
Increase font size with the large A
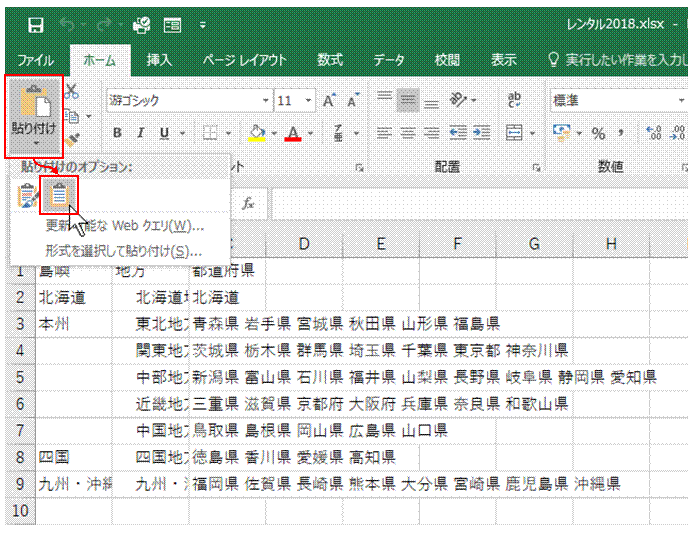pos(329,101)
